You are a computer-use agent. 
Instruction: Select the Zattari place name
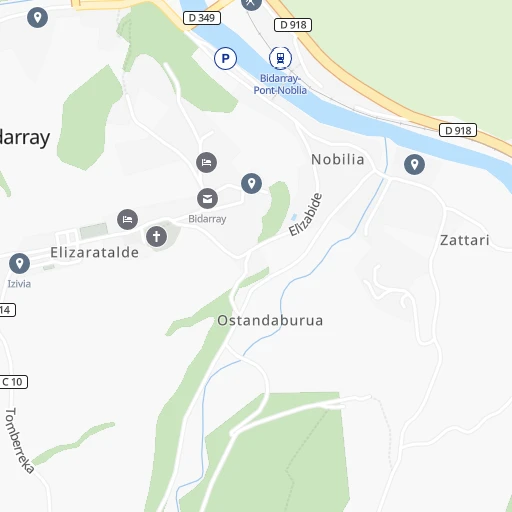tap(465, 240)
